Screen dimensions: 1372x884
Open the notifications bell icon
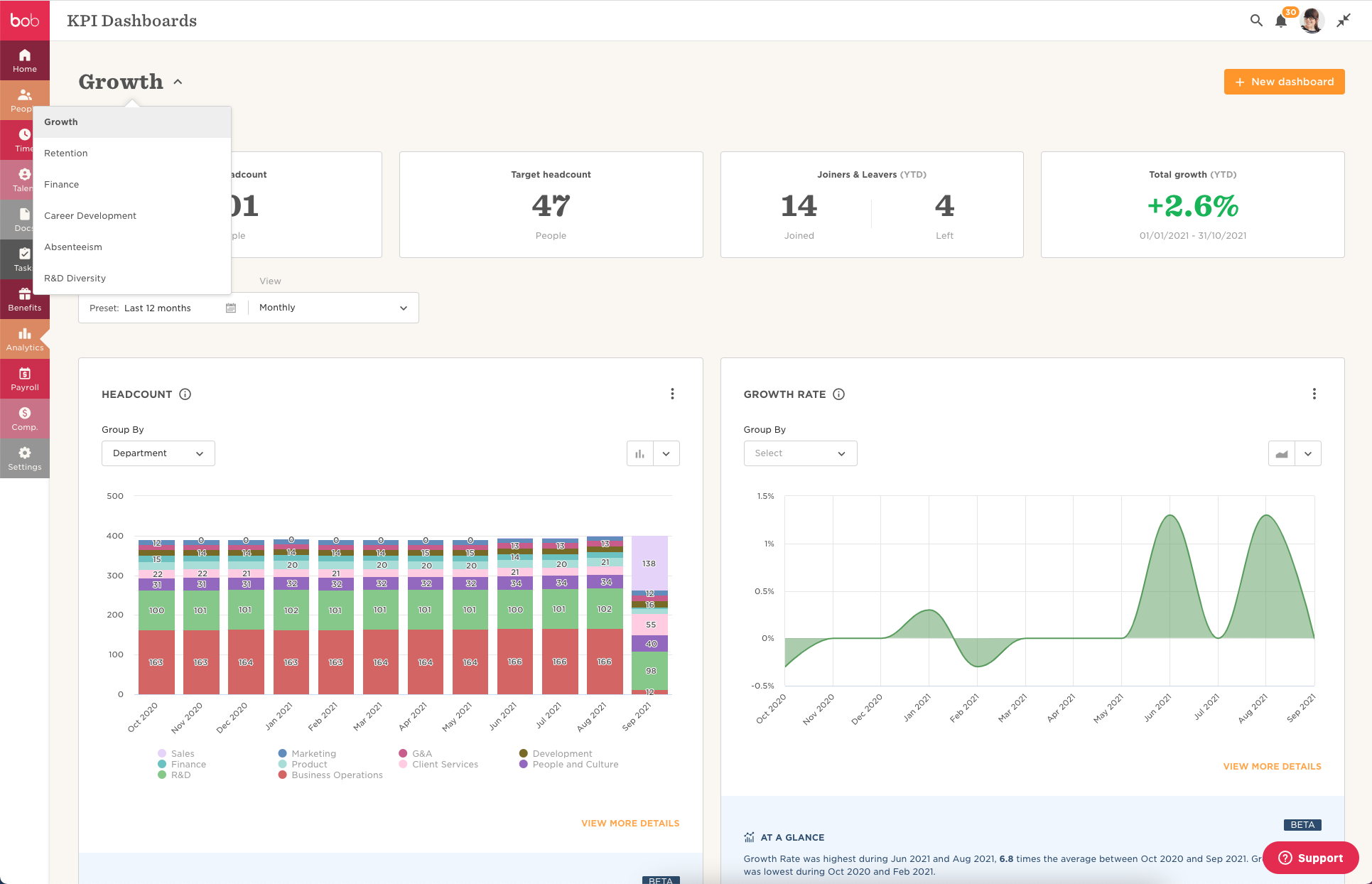1280,21
